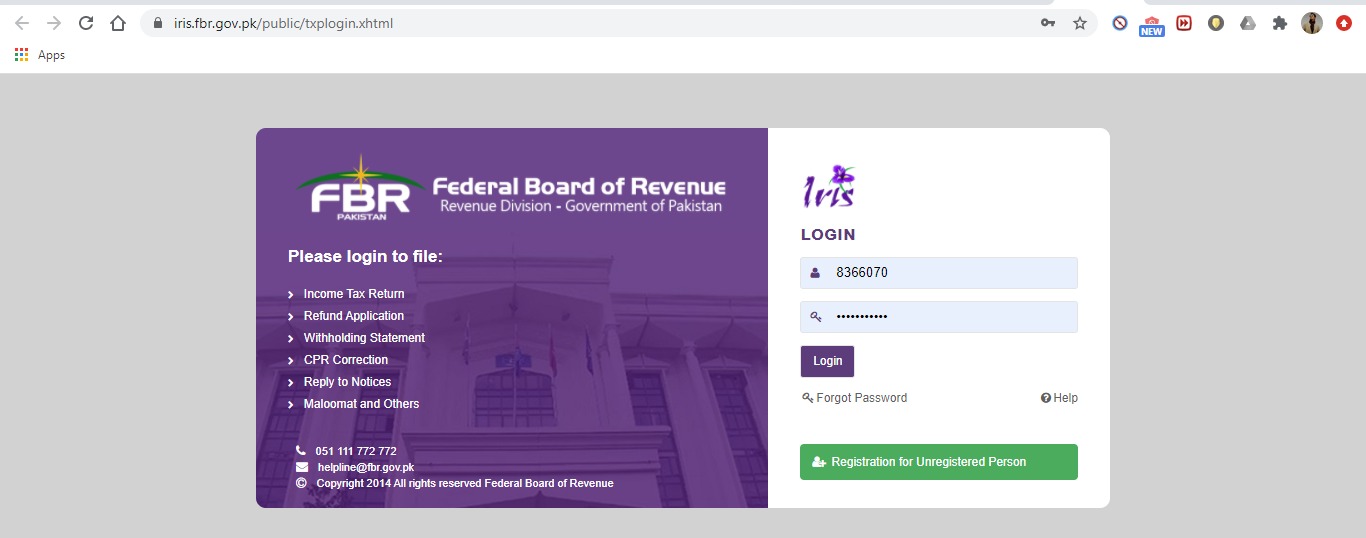The height and width of the screenshot is (538, 1366).
Task: Open the Forgot Password link
Action: point(854,398)
